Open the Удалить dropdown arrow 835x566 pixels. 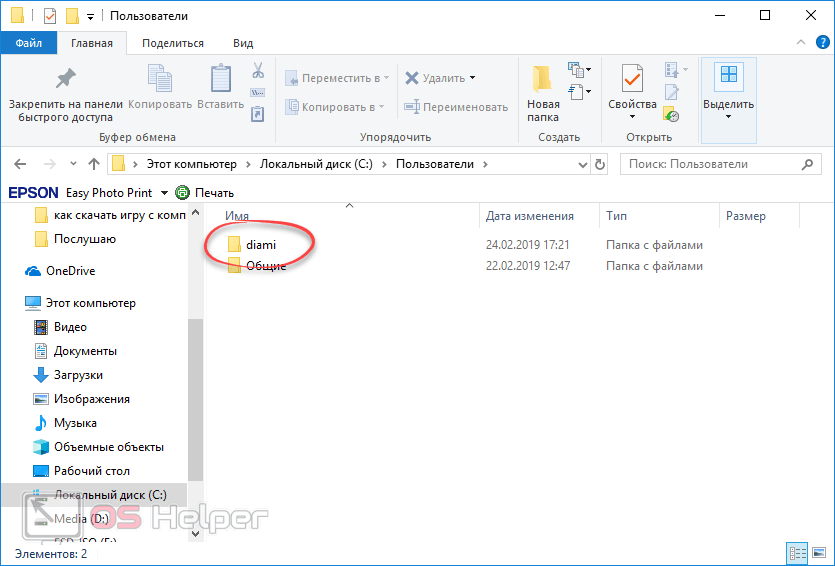click(472, 78)
